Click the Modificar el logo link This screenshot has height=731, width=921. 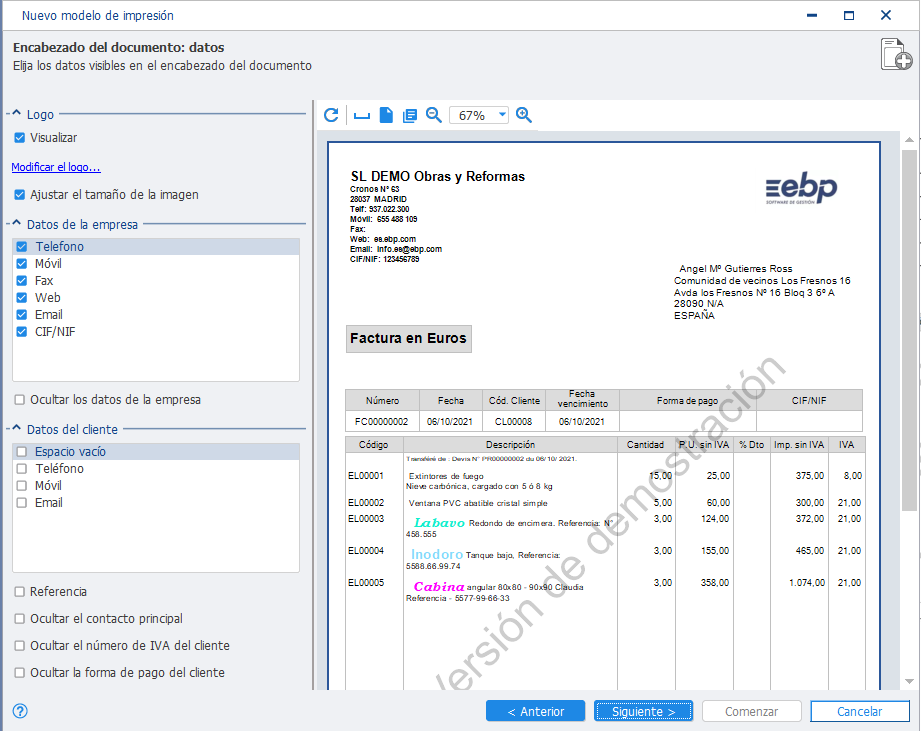(56, 167)
